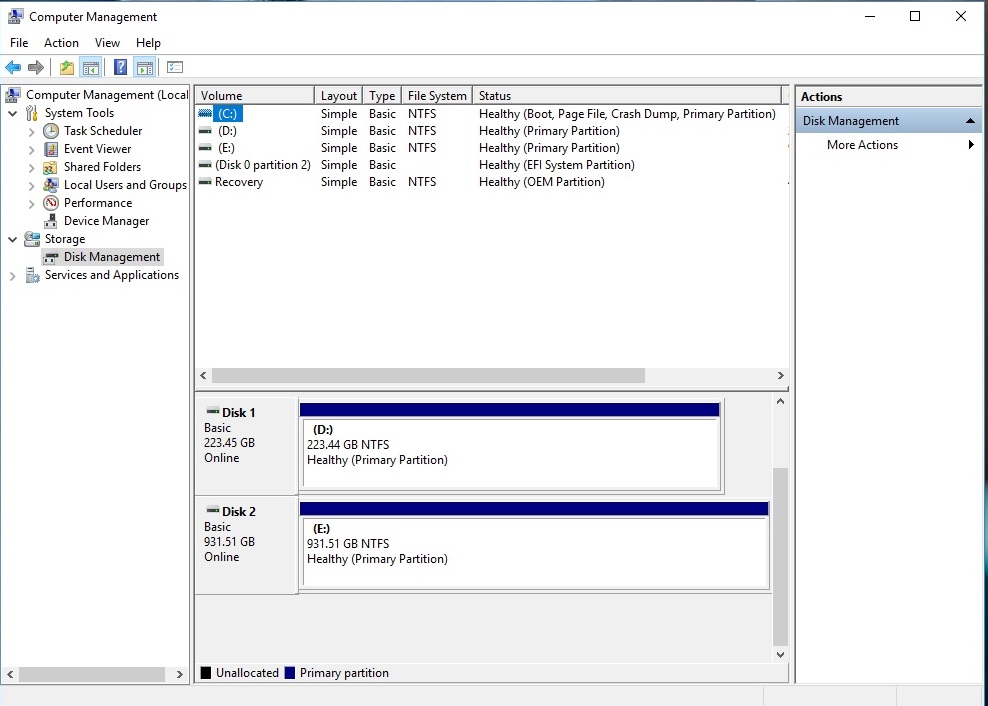This screenshot has width=988, height=706.
Task: Click the Computer Management window title icon
Action: (15, 16)
